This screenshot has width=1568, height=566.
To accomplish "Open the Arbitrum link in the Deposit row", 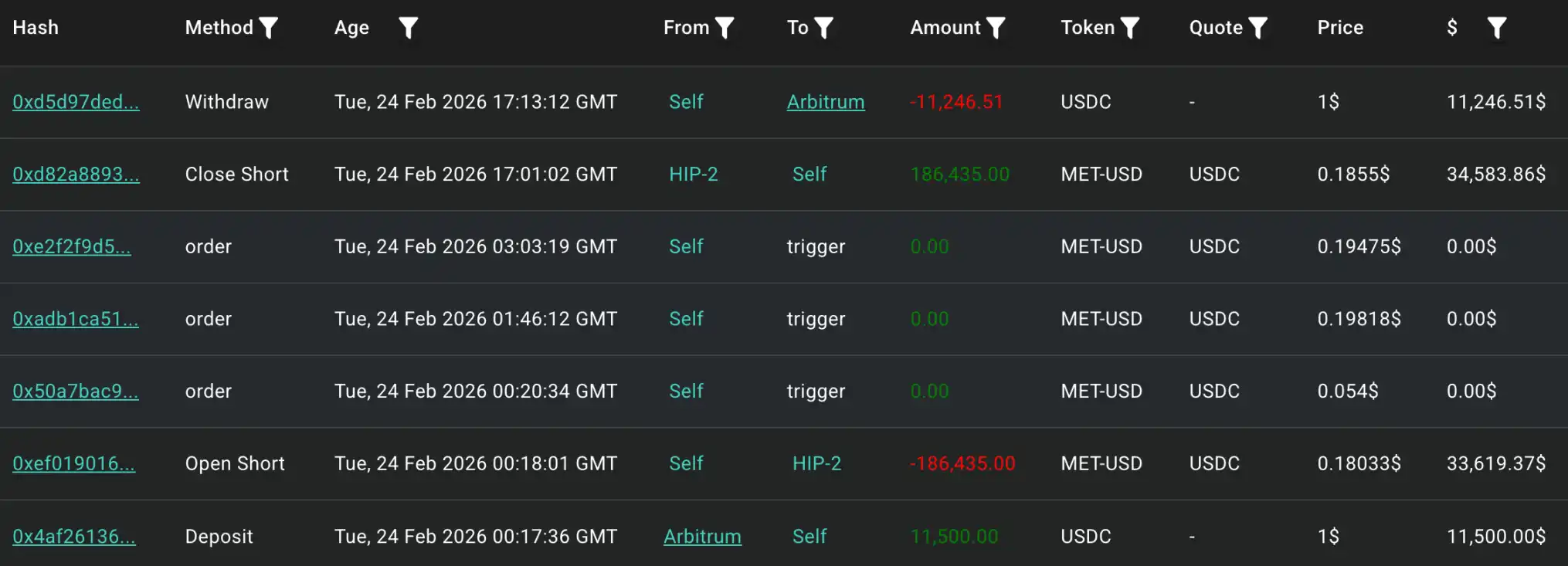I will [702, 536].
